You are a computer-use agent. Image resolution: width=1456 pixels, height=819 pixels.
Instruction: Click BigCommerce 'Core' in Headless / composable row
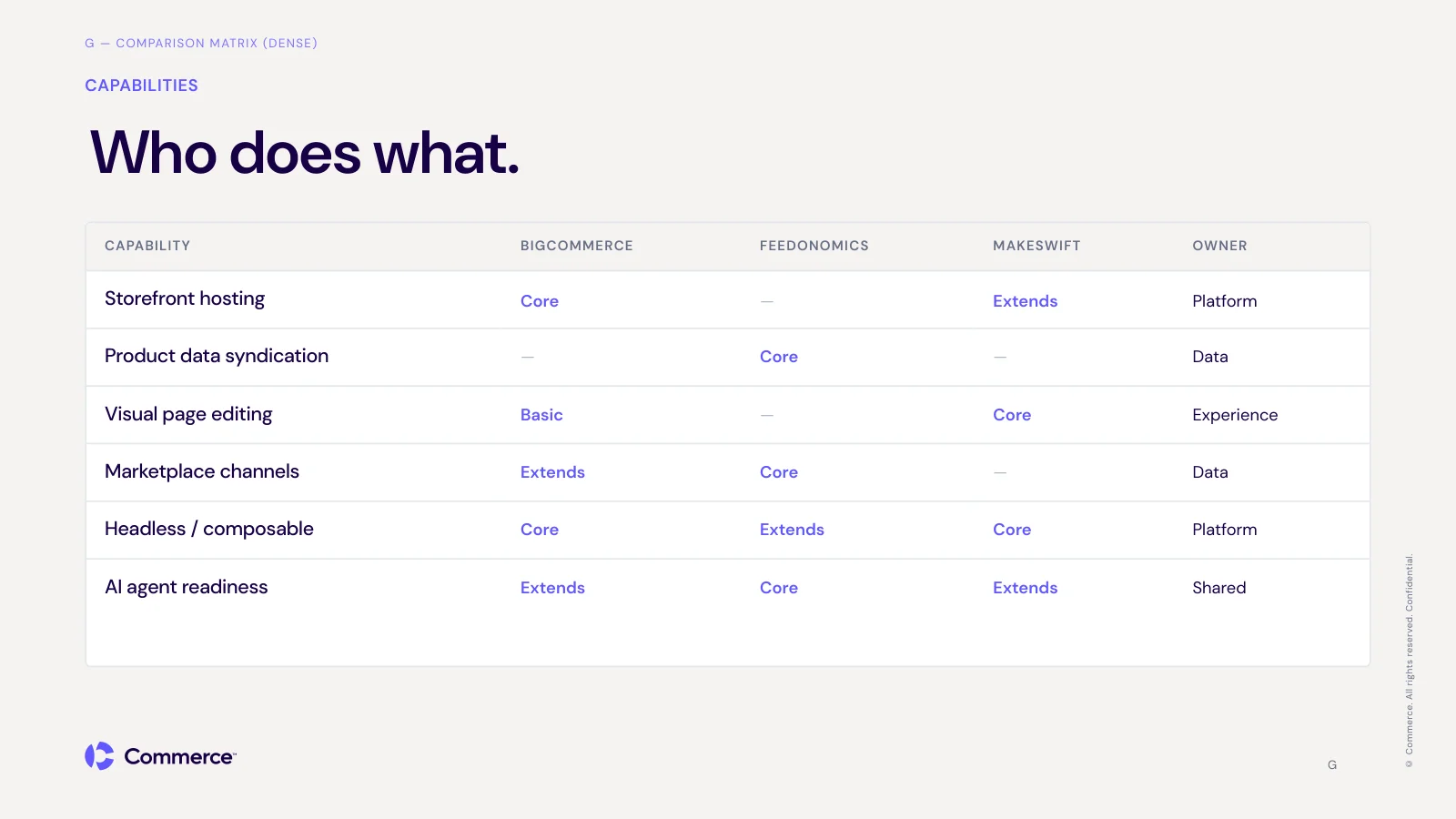point(540,530)
